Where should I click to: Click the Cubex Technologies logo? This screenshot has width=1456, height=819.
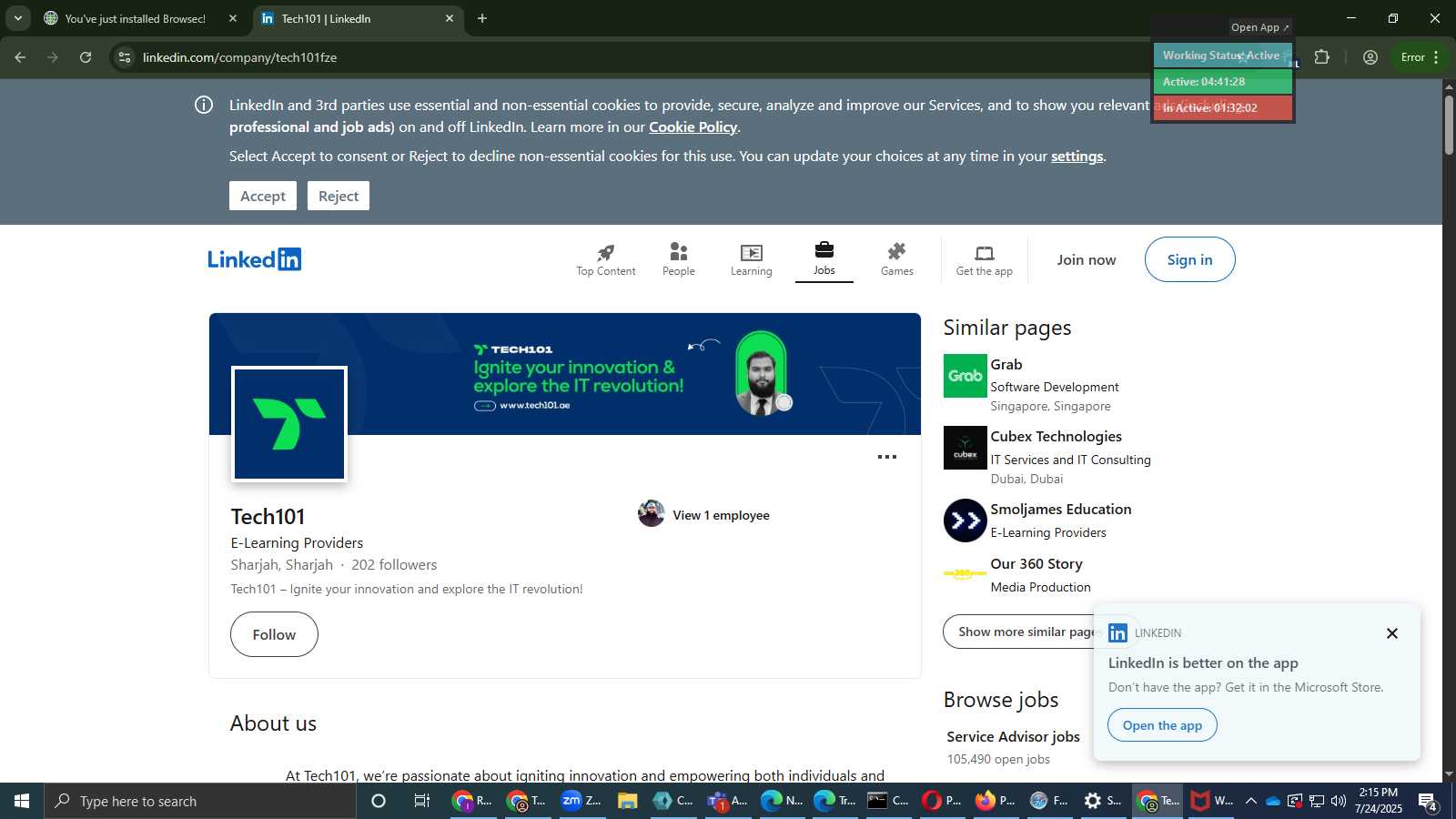965,448
